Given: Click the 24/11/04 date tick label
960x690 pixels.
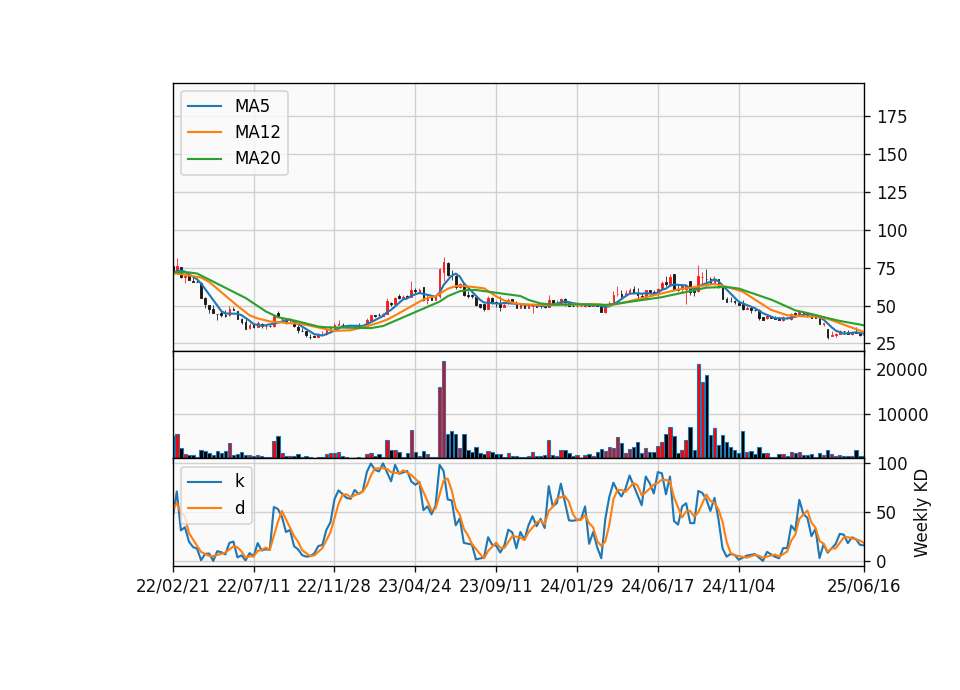Looking at the screenshot, I should tap(738, 586).
